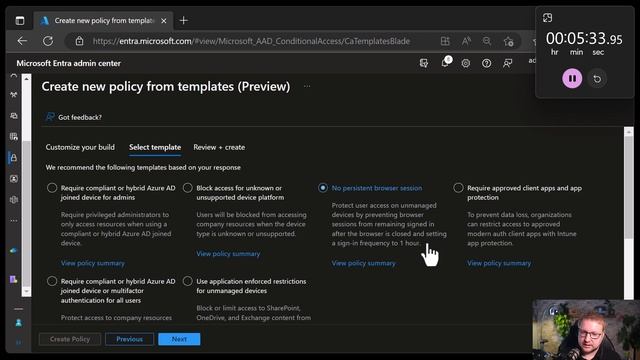Image resolution: width=640 pixels, height=360 pixels.
Task: Open the browser apps grid icon
Action: point(445,41)
